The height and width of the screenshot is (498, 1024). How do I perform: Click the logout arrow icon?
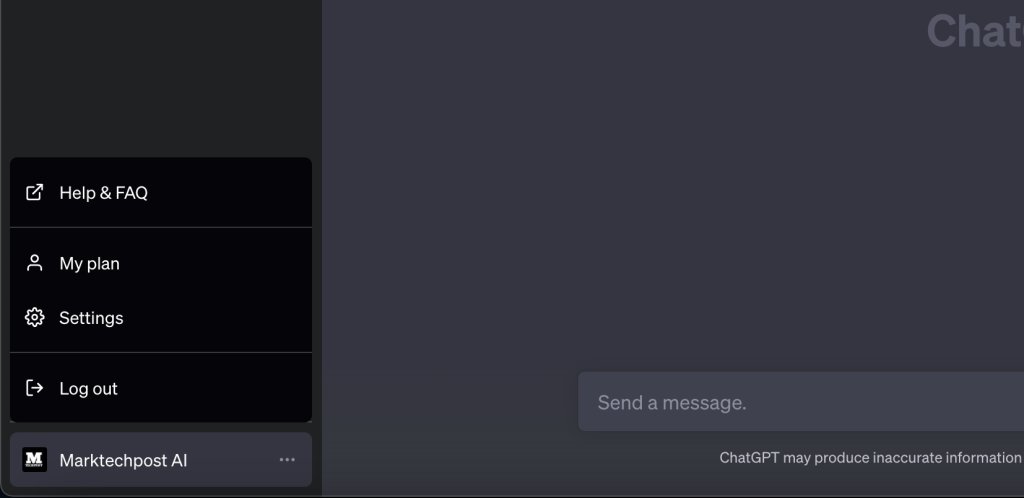pyautogui.click(x=34, y=388)
